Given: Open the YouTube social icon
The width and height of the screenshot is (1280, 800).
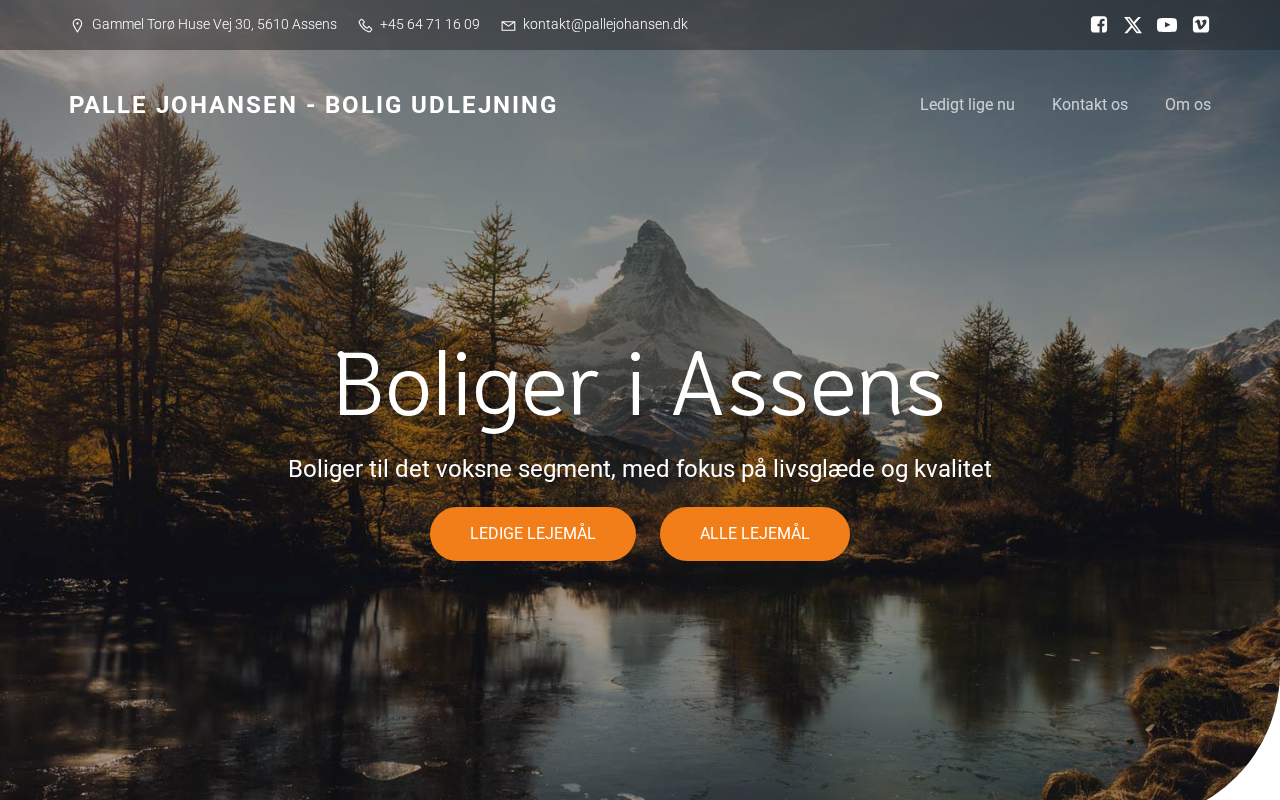Looking at the screenshot, I should (x=1167, y=25).
